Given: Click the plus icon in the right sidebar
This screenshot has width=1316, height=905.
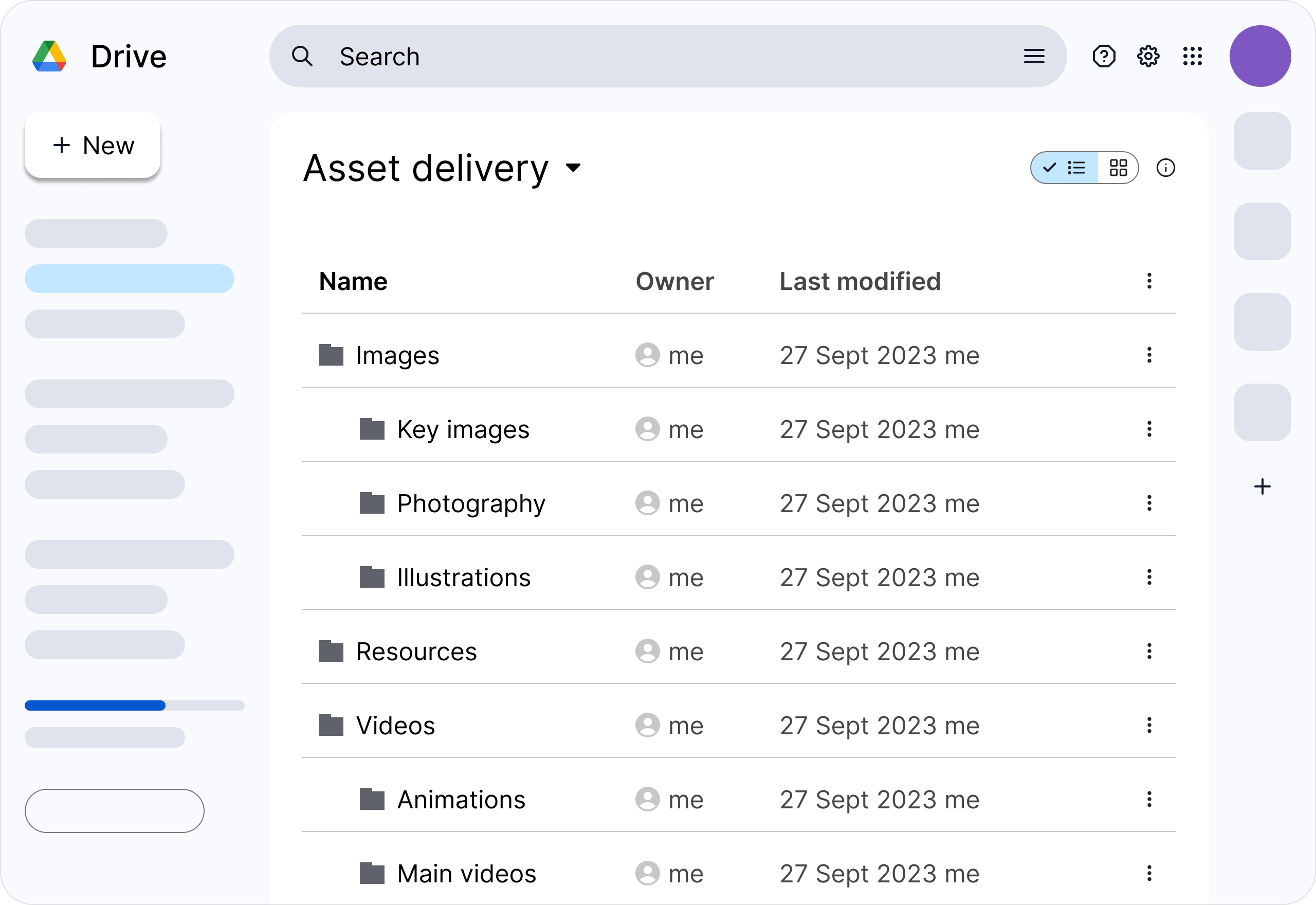Looking at the screenshot, I should point(1263,485).
